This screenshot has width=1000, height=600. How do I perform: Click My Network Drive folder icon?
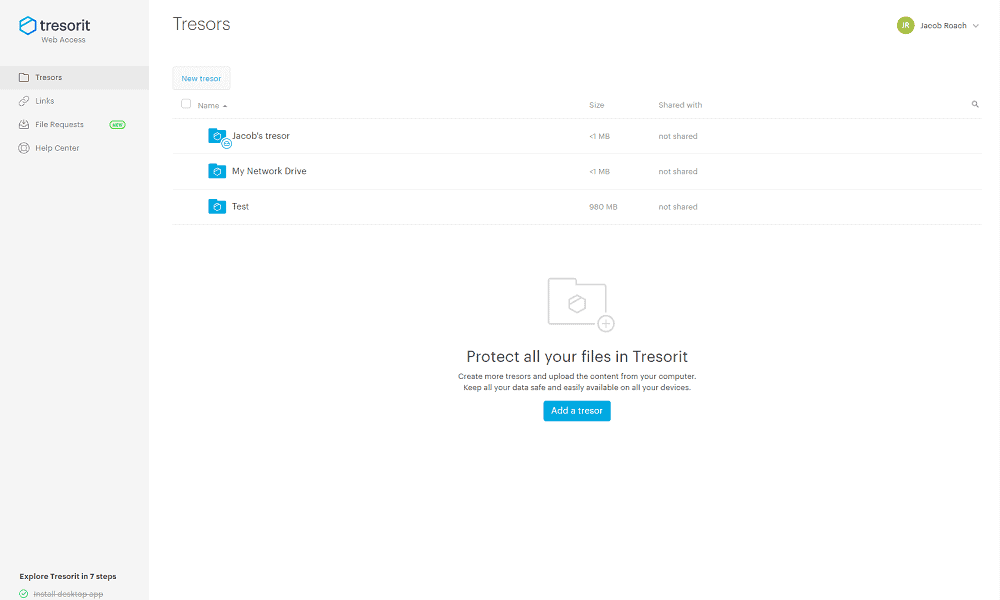pyautogui.click(x=217, y=171)
